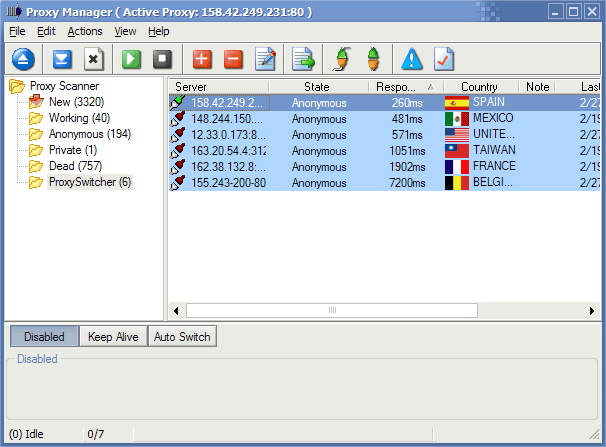Select the Dead (757) folder

point(76,166)
